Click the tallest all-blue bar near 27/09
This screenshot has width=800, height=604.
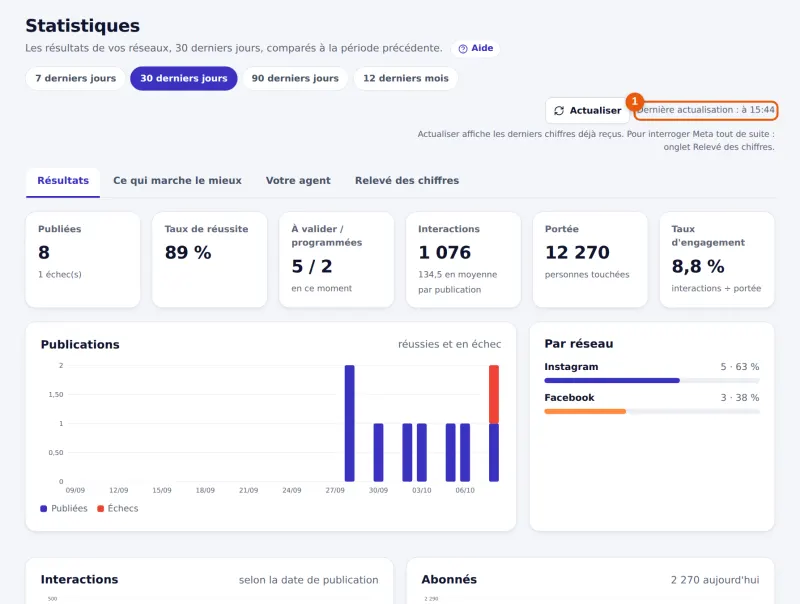(349, 423)
